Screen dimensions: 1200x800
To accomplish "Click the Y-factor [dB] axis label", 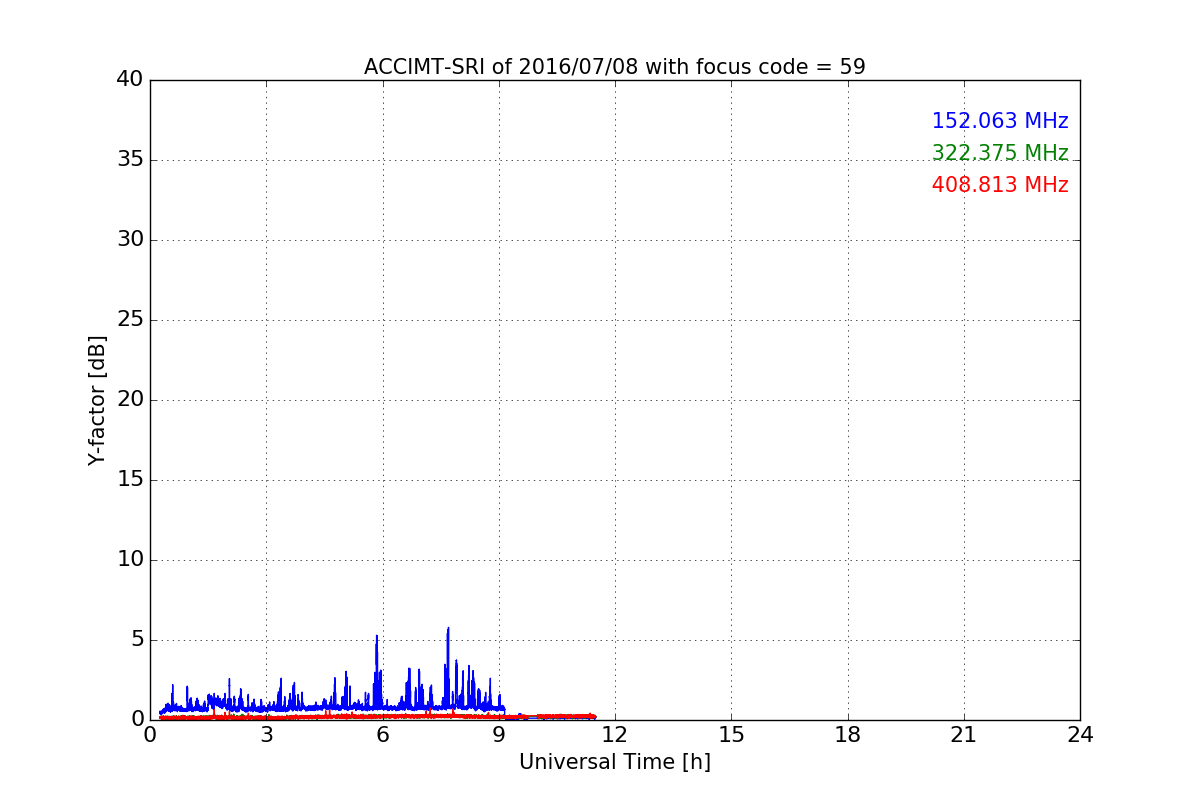I will pyautogui.click(x=97, y=400).
